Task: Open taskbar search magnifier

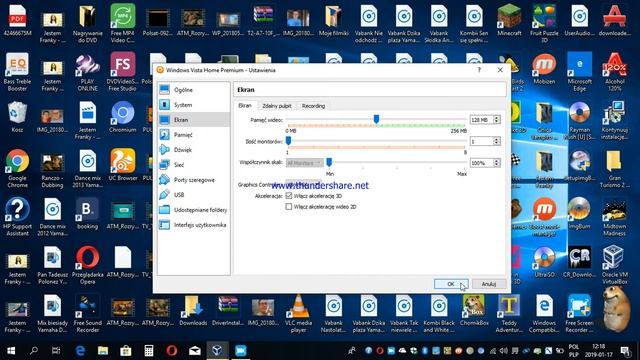Action: pos(34,351)
